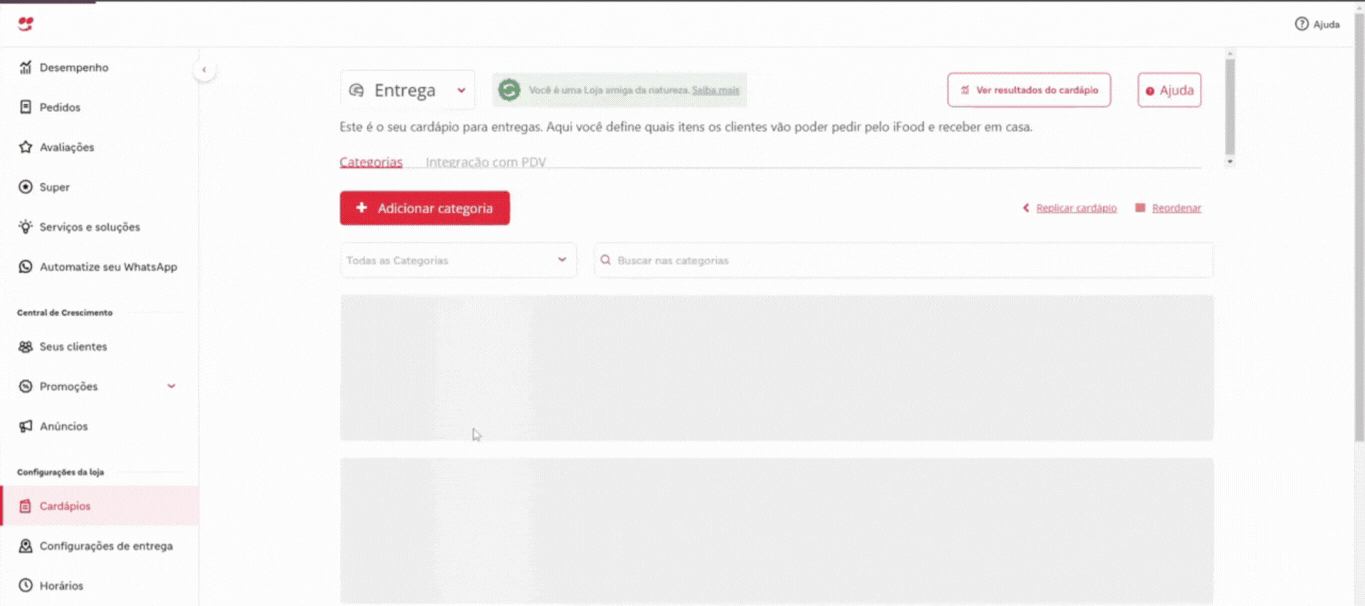Open Serviços e soluções lightbulb item
Viewport: 1365px width, 606px height.
tap(89, 227)
